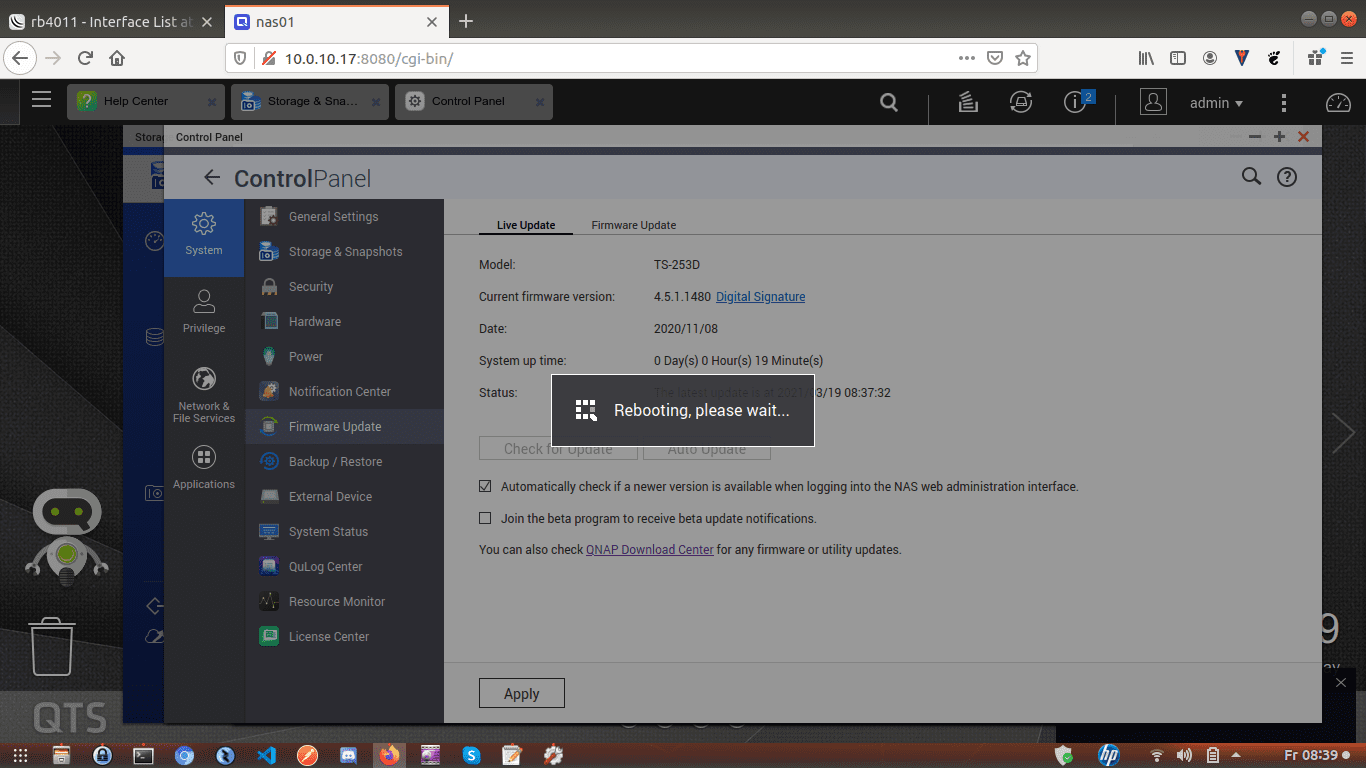Screen dimensions: 1366x768
Task: Open the Digital Signature link
Action: click(760, 297)
